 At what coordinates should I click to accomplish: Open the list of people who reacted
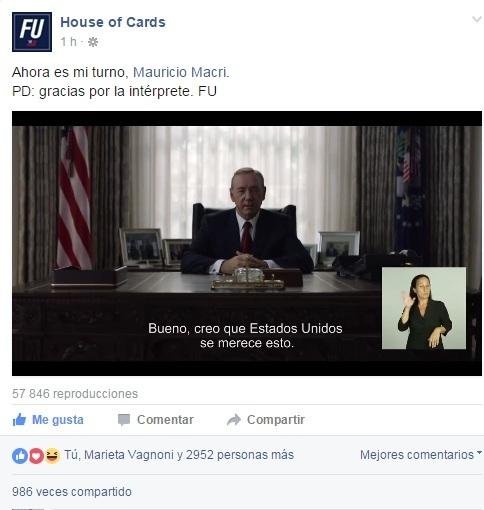179,455
